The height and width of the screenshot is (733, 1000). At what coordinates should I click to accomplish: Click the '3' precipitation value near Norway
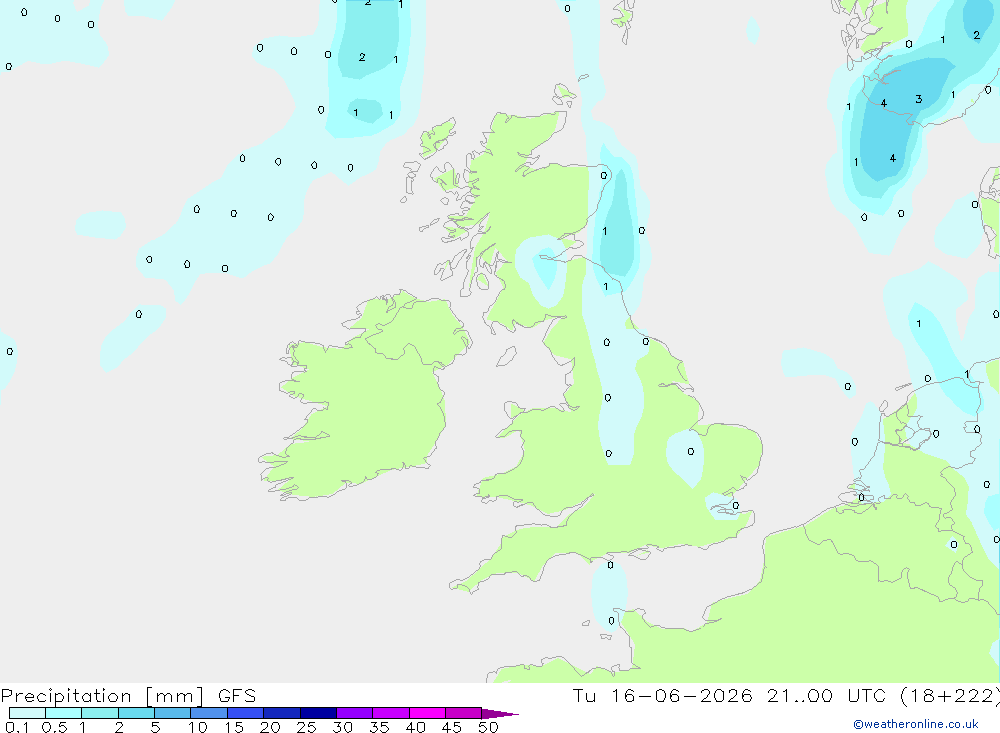[x=918, y=99]
